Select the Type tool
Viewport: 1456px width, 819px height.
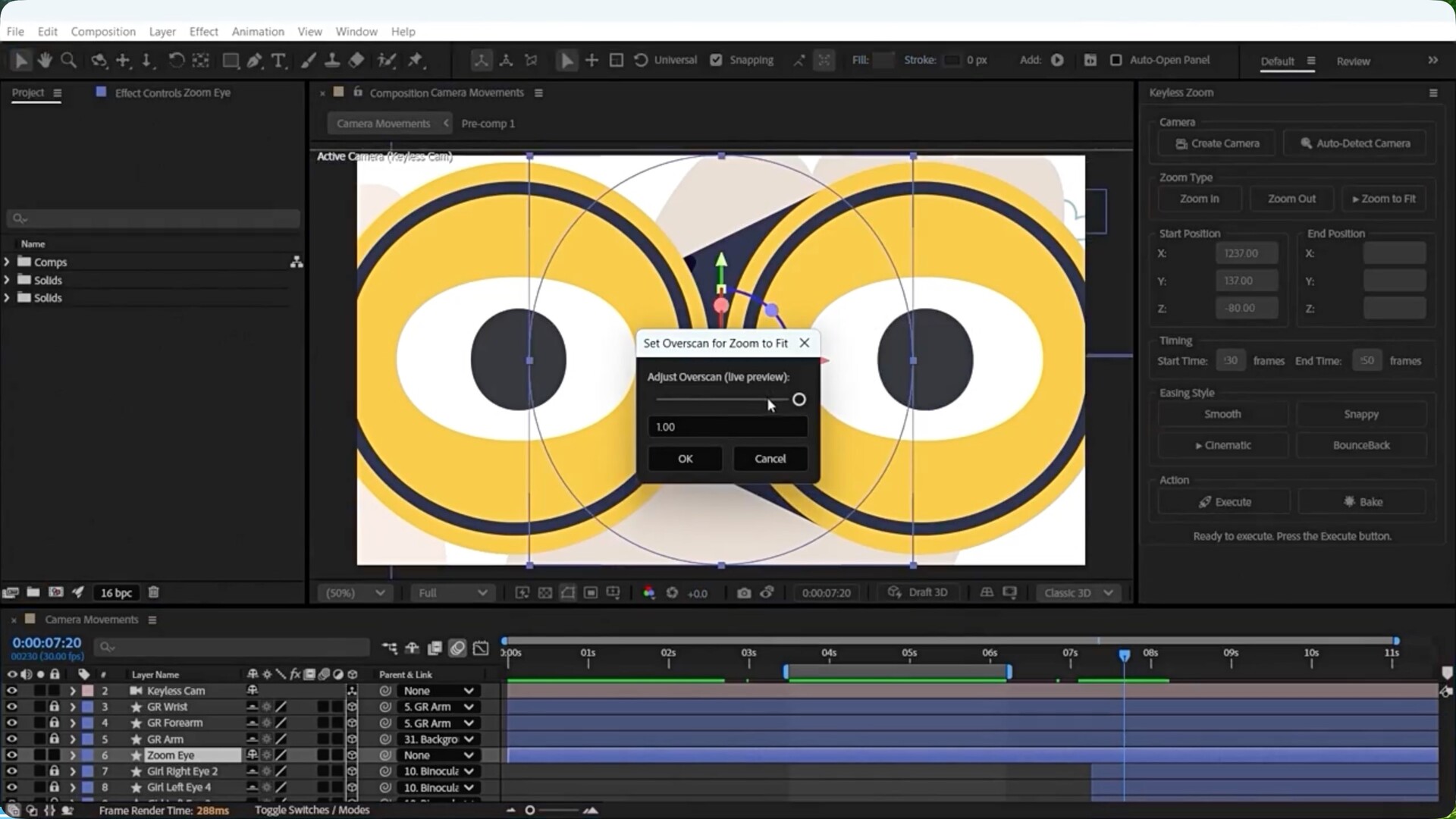coord(278,60)
